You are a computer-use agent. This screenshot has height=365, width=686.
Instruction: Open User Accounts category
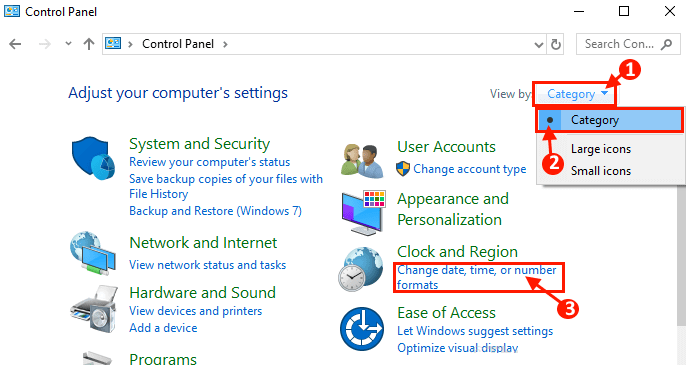[446, 147]
